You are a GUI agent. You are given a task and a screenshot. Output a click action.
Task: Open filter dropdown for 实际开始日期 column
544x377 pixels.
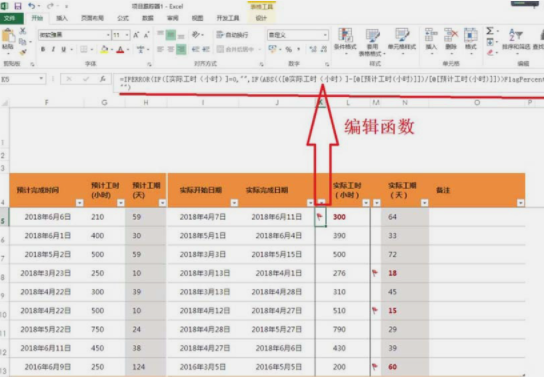point(235,203)
